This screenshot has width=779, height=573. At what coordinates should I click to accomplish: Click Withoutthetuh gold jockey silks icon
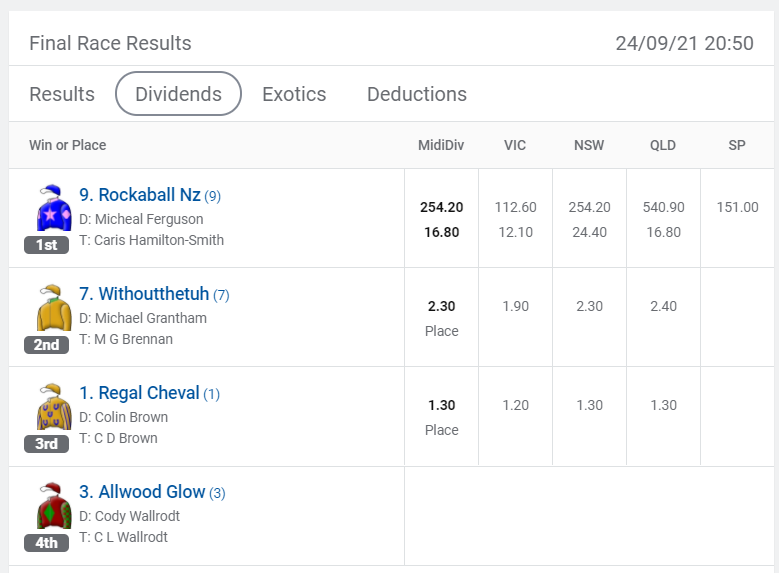click(54, 307)
